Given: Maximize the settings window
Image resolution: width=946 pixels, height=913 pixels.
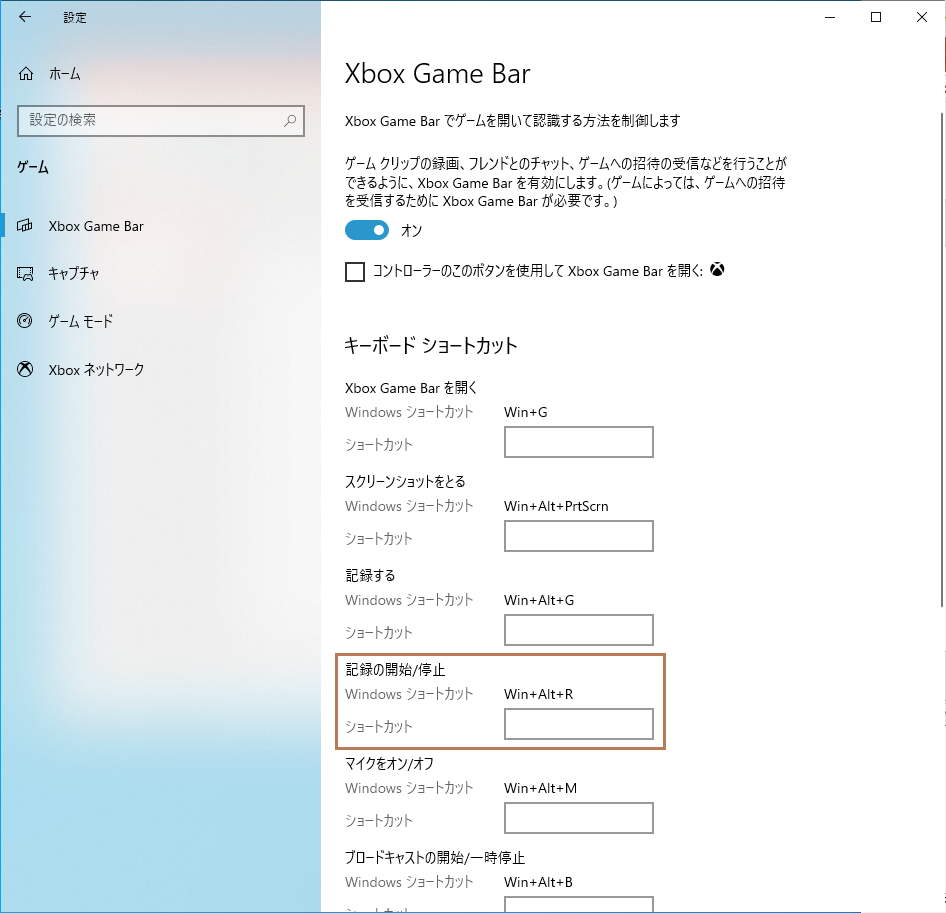Looking at the screenshot, I should coord(876,17).
